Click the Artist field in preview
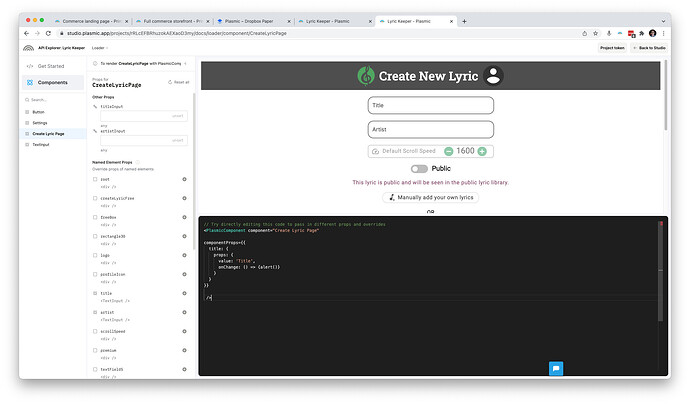 [430, 129]
